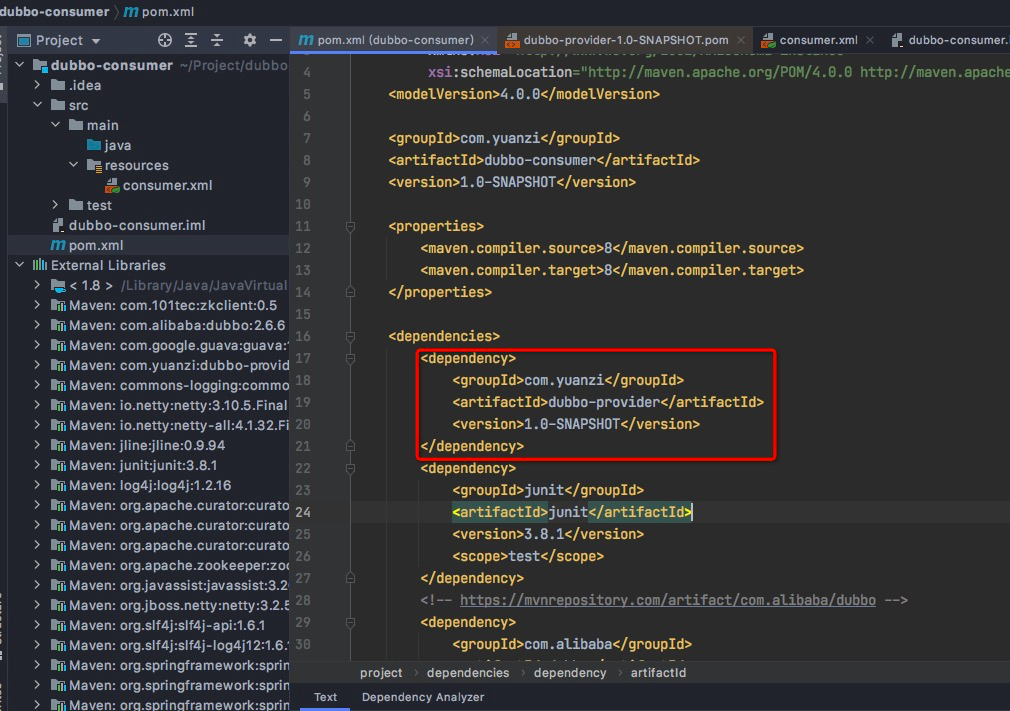Click the expand all icon in Project toolbar
Viewport: 1010px width, 711px height.
[191, 40]
